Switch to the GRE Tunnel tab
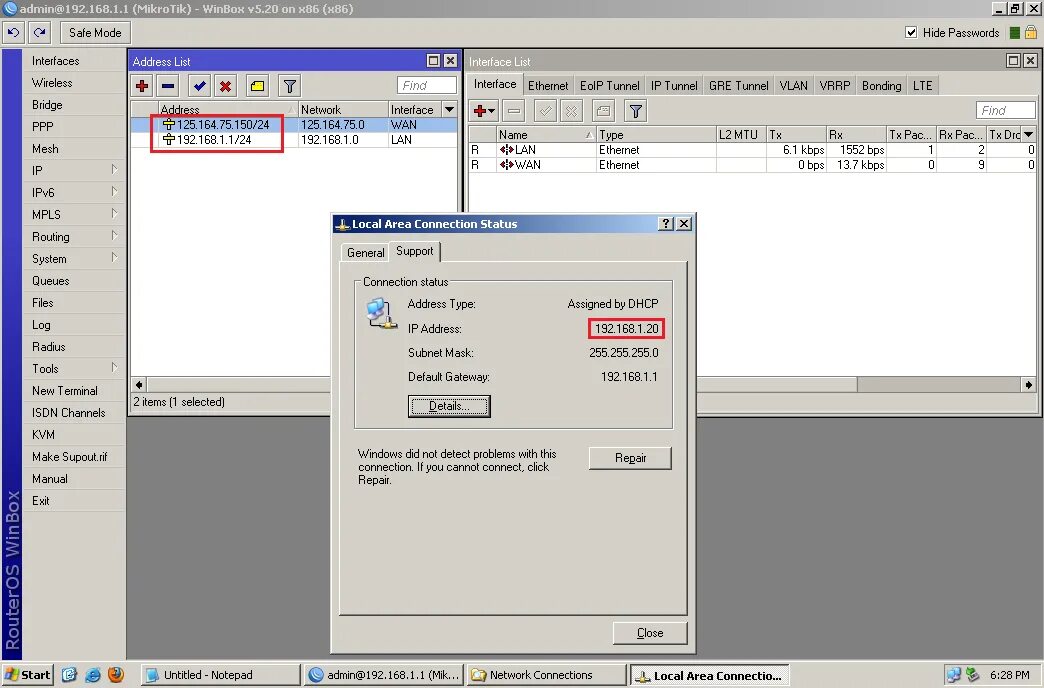This screenshot has width=1044, height=688. [x=738, y=85]
